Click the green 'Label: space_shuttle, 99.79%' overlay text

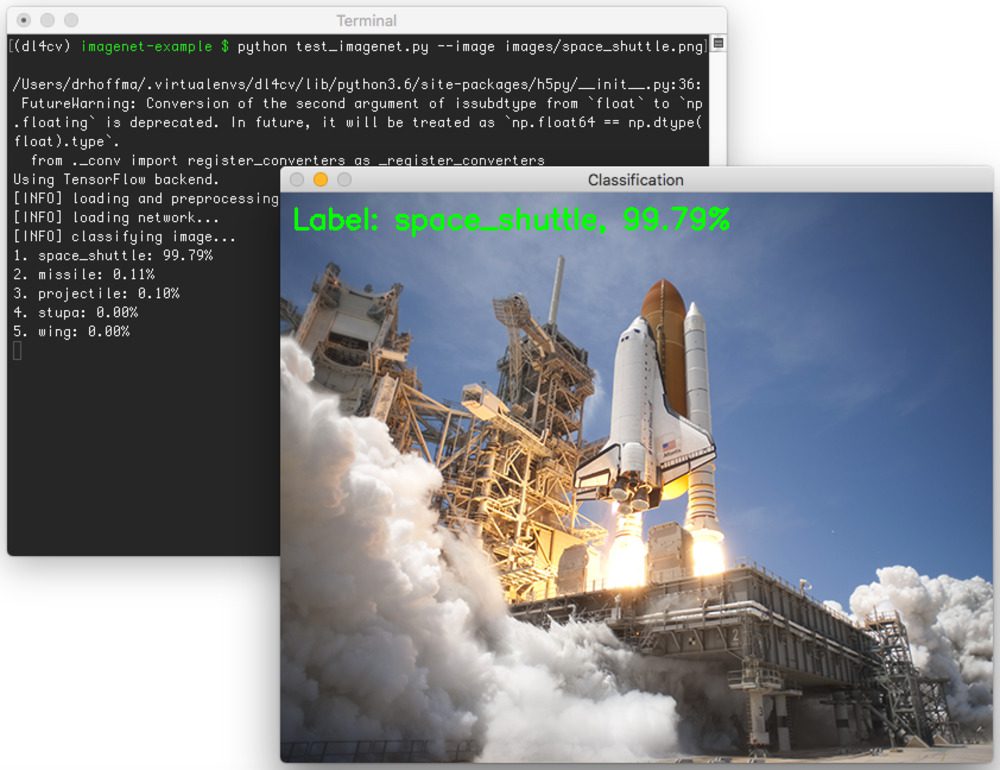[511, 220]
